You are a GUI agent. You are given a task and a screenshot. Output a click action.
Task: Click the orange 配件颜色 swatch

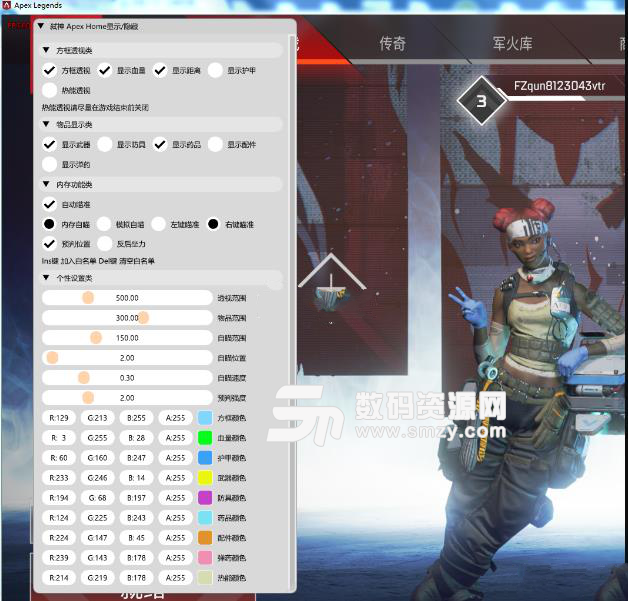pos(205,538)
